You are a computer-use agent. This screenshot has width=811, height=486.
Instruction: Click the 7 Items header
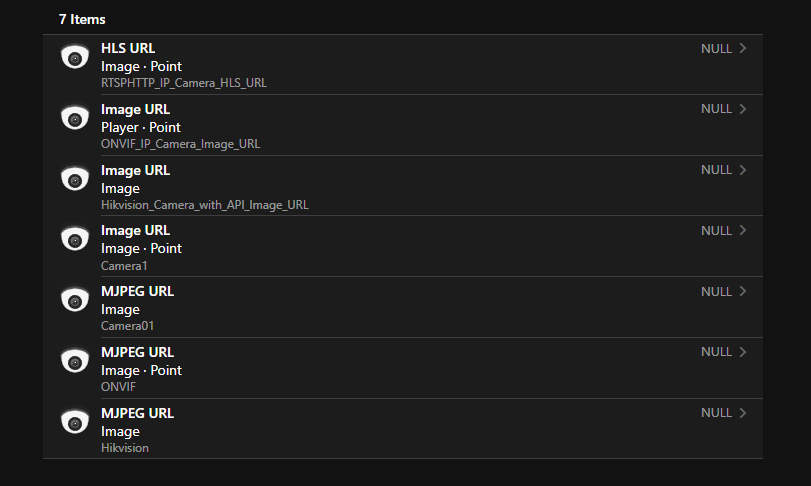click(82, 20)
